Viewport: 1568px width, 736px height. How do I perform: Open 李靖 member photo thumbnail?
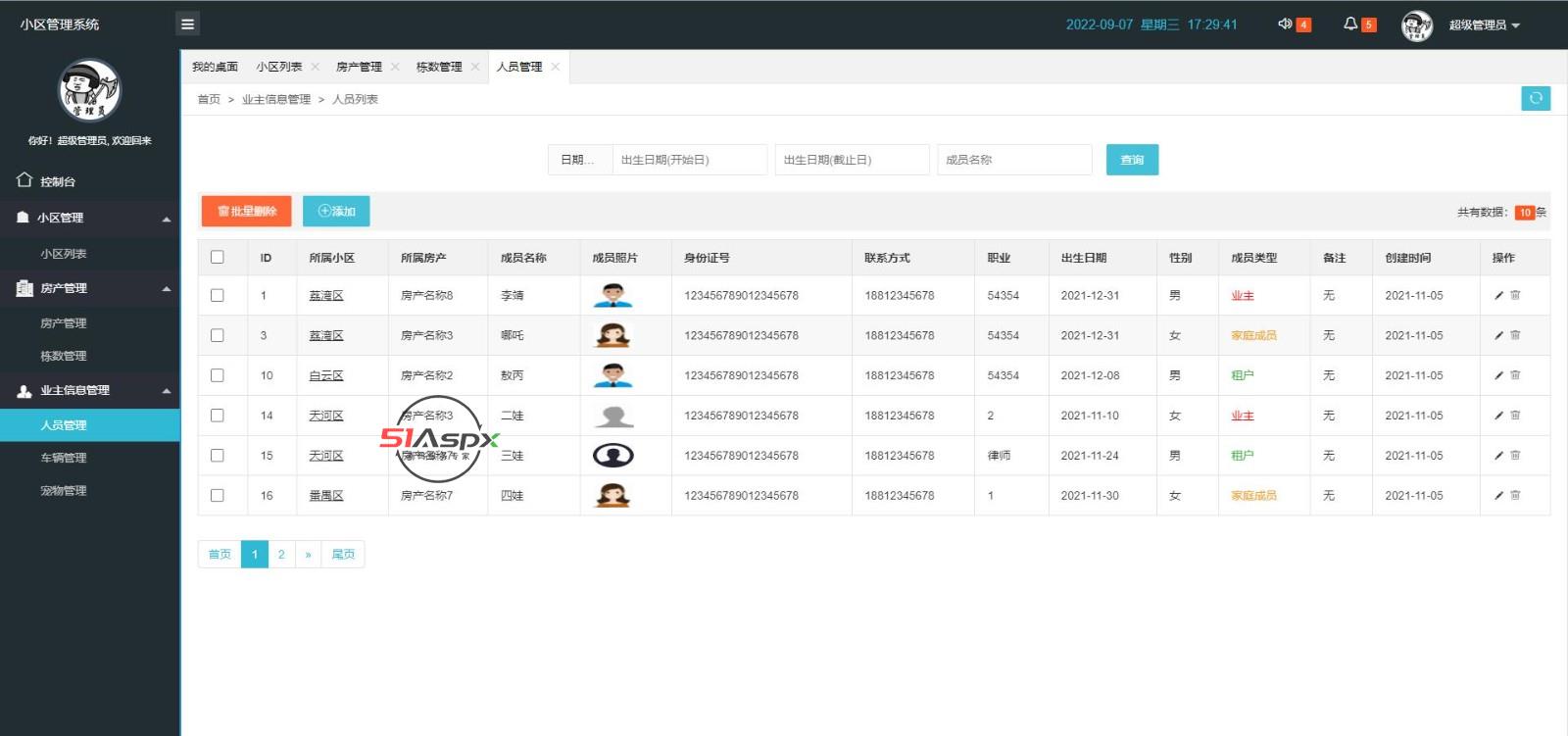[x=613, y=295]
